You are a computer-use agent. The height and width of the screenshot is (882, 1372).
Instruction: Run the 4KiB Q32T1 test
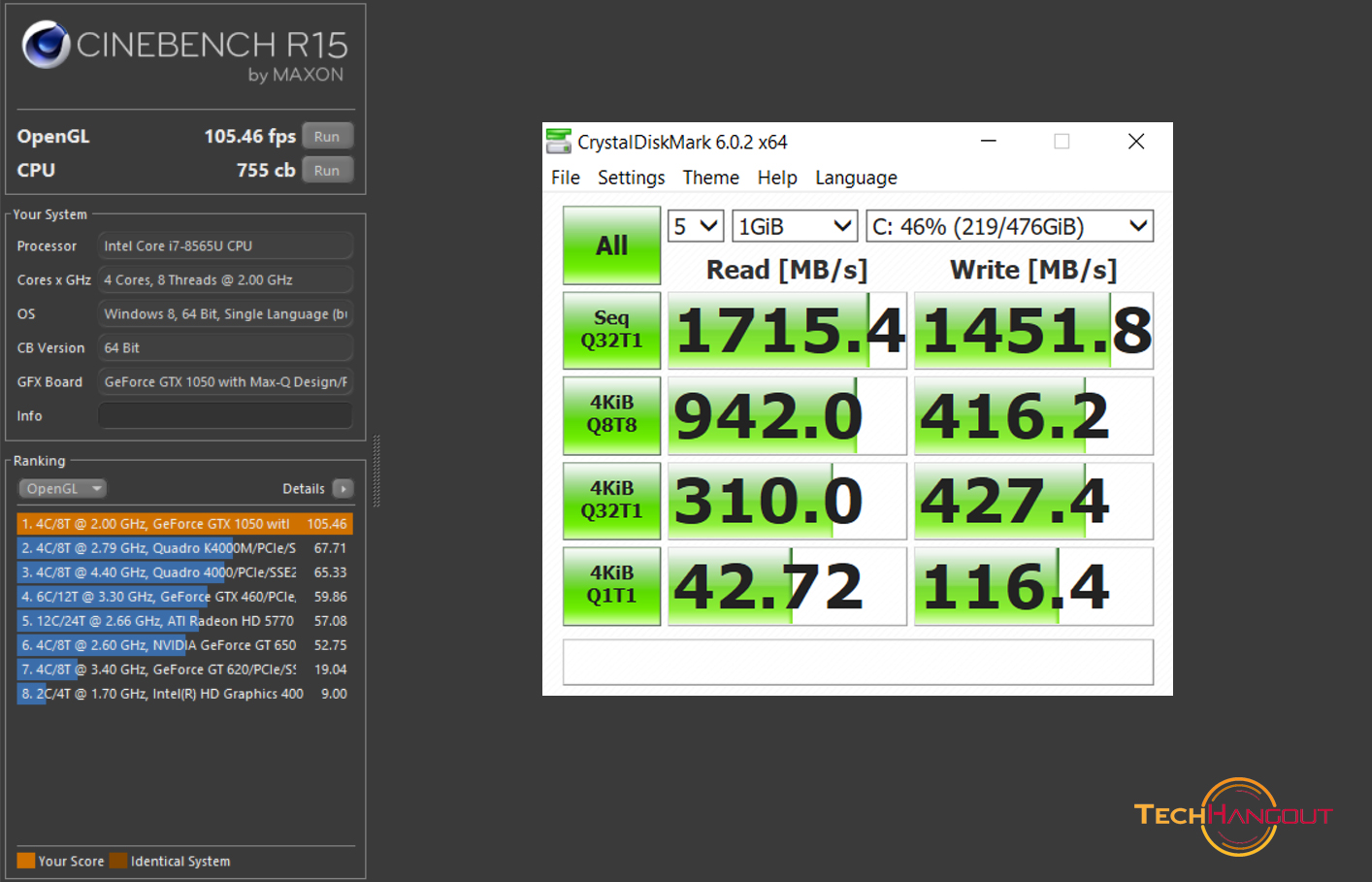612,501
